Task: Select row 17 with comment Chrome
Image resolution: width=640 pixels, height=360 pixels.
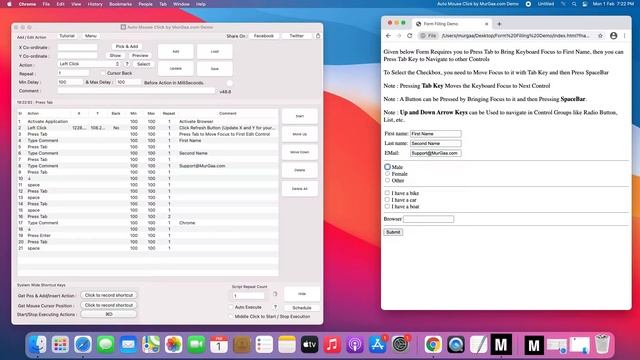Action: point(148,223)
